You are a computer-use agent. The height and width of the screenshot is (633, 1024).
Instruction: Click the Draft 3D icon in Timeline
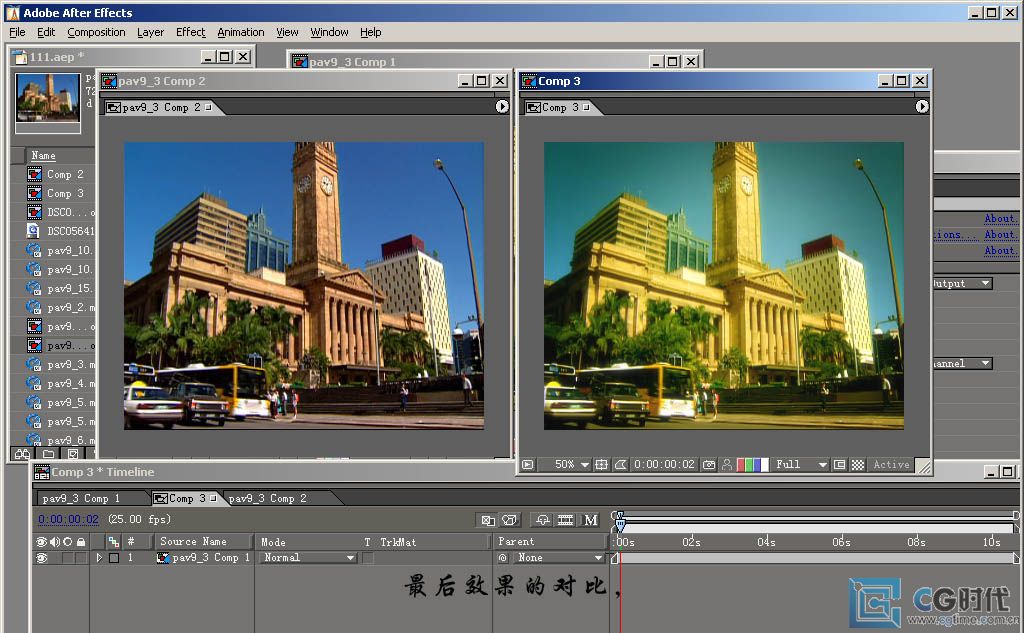coord(509,520)
